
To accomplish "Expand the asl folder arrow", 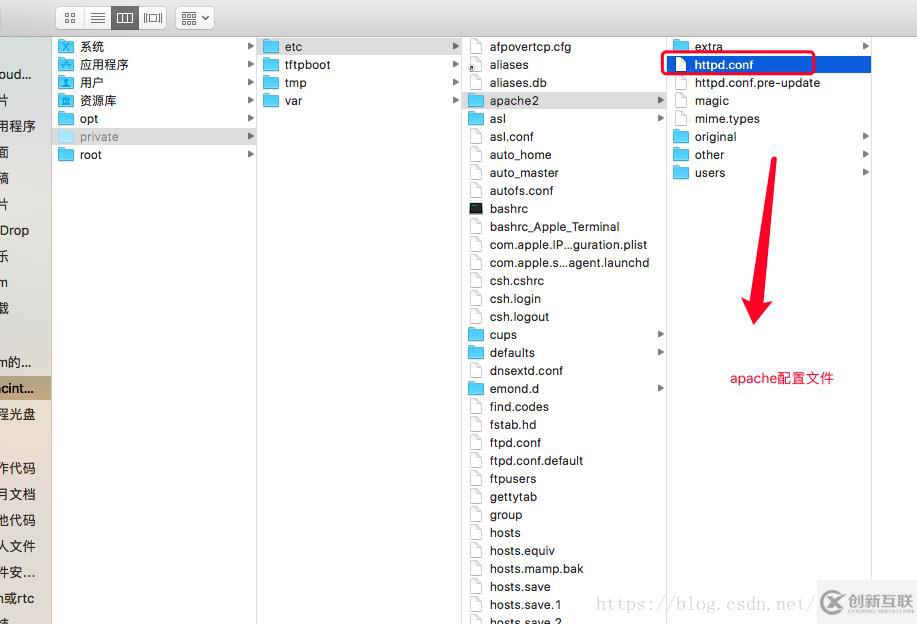I will [x=660, y=118].
